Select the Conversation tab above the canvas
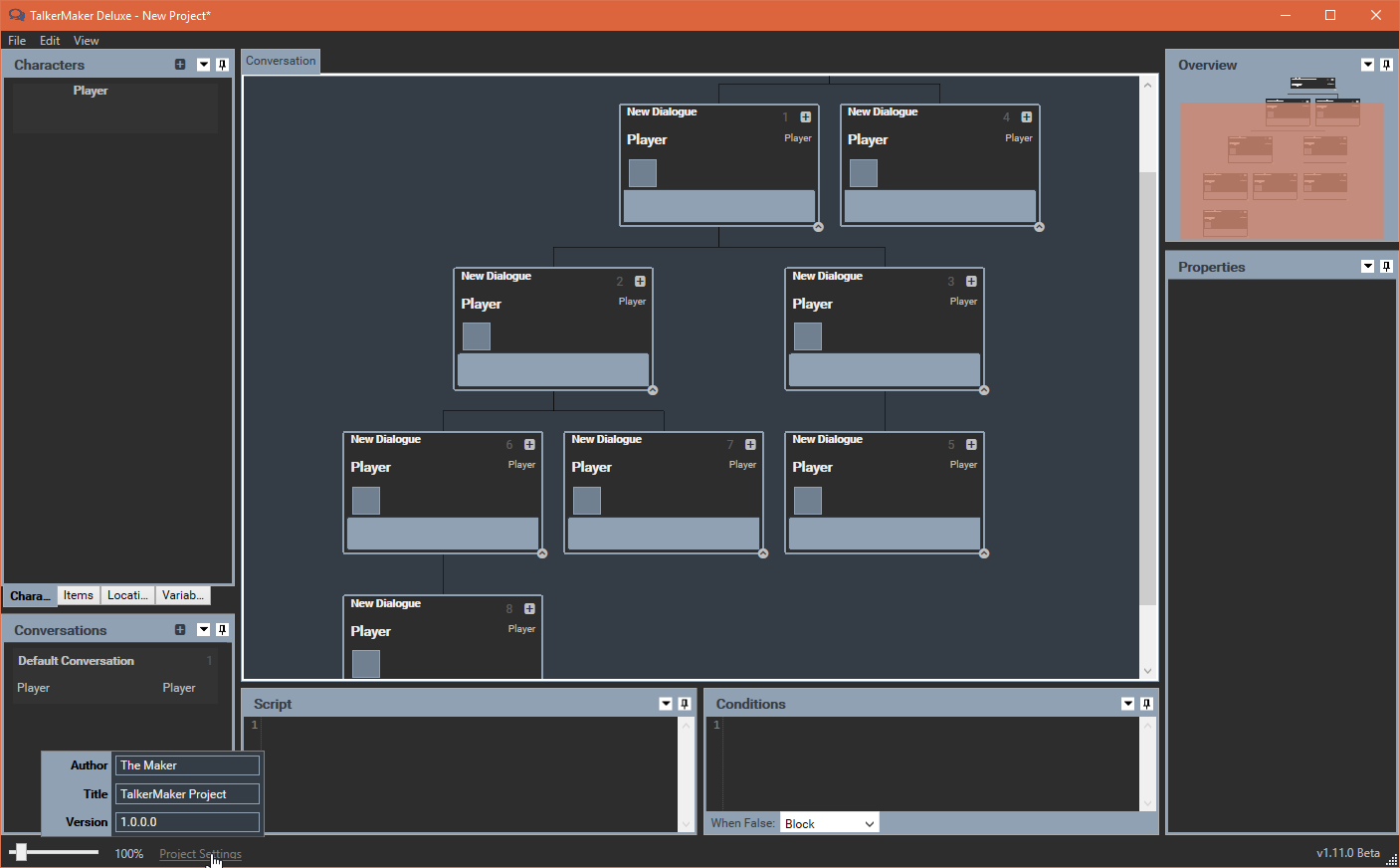This screenshot has width=1400, height=868. [281, 61]
